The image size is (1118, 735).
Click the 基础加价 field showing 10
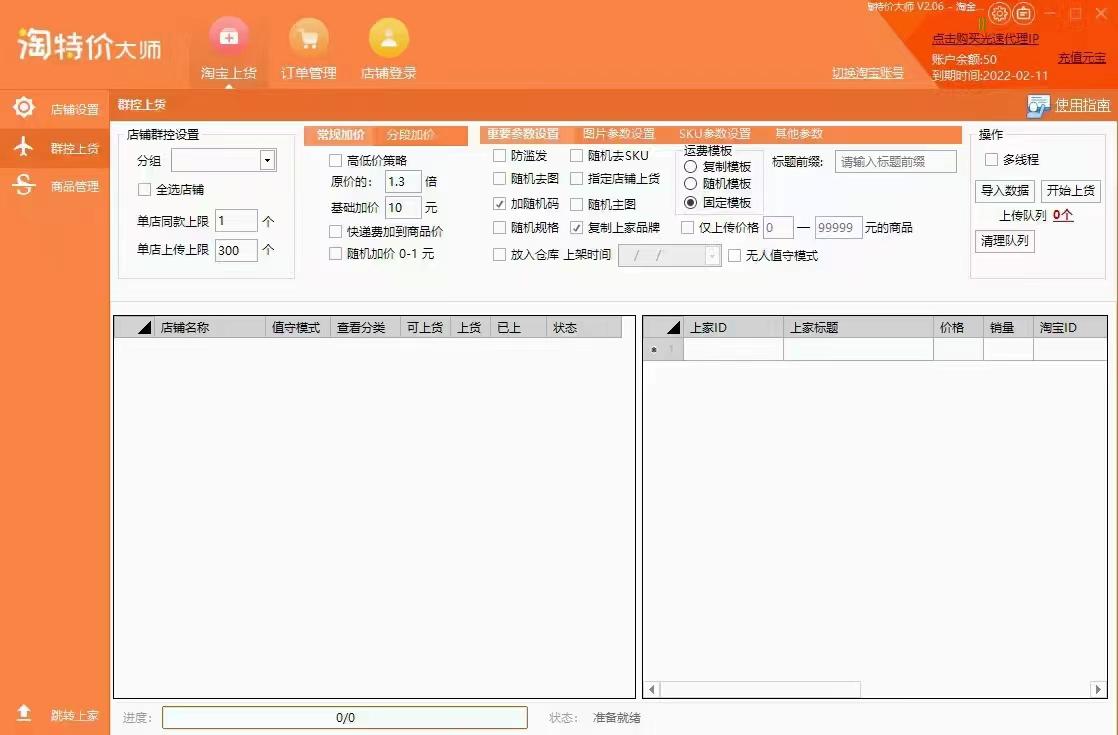click(403, 207)
